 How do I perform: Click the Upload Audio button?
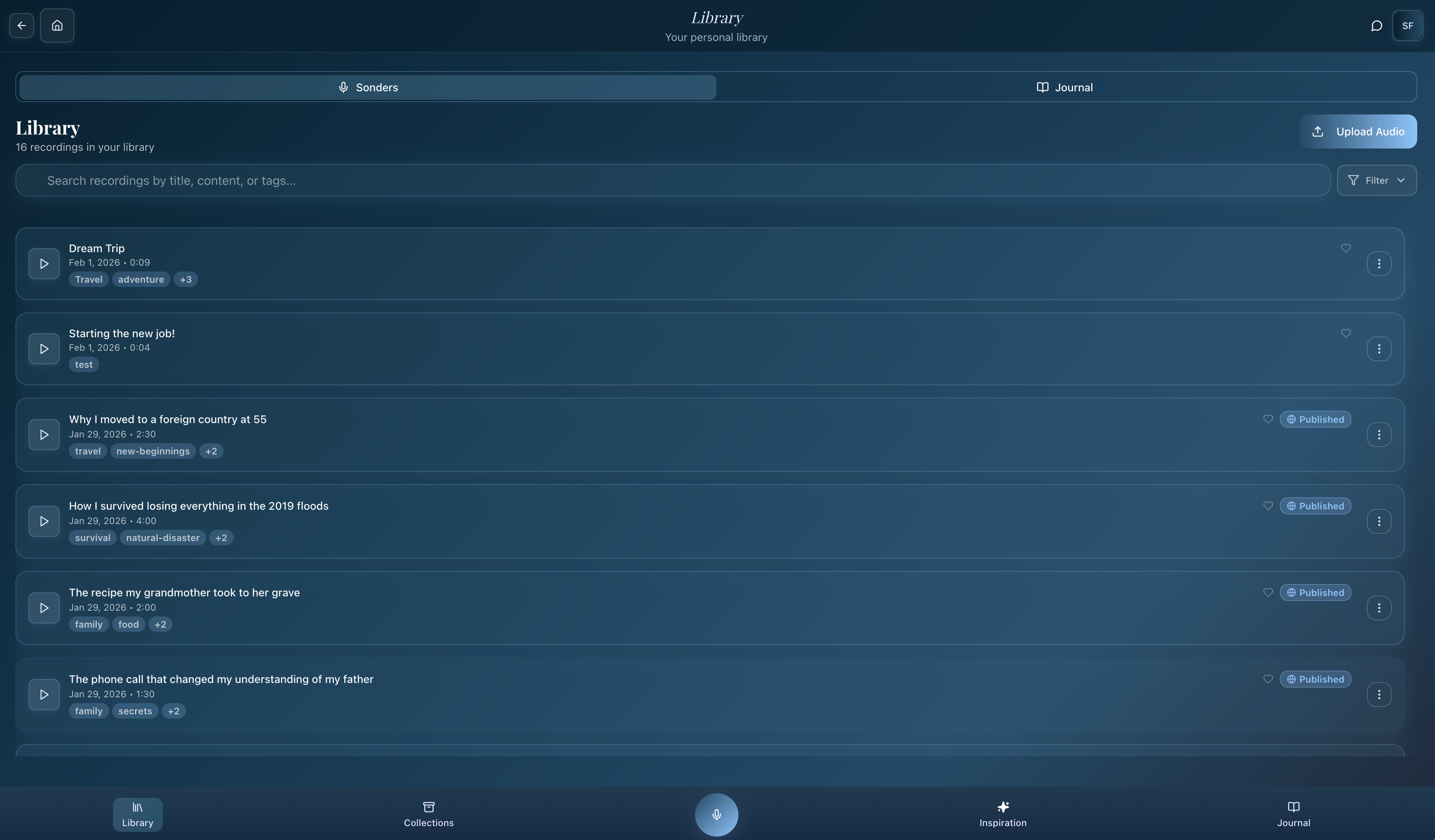pos(1359,131)
